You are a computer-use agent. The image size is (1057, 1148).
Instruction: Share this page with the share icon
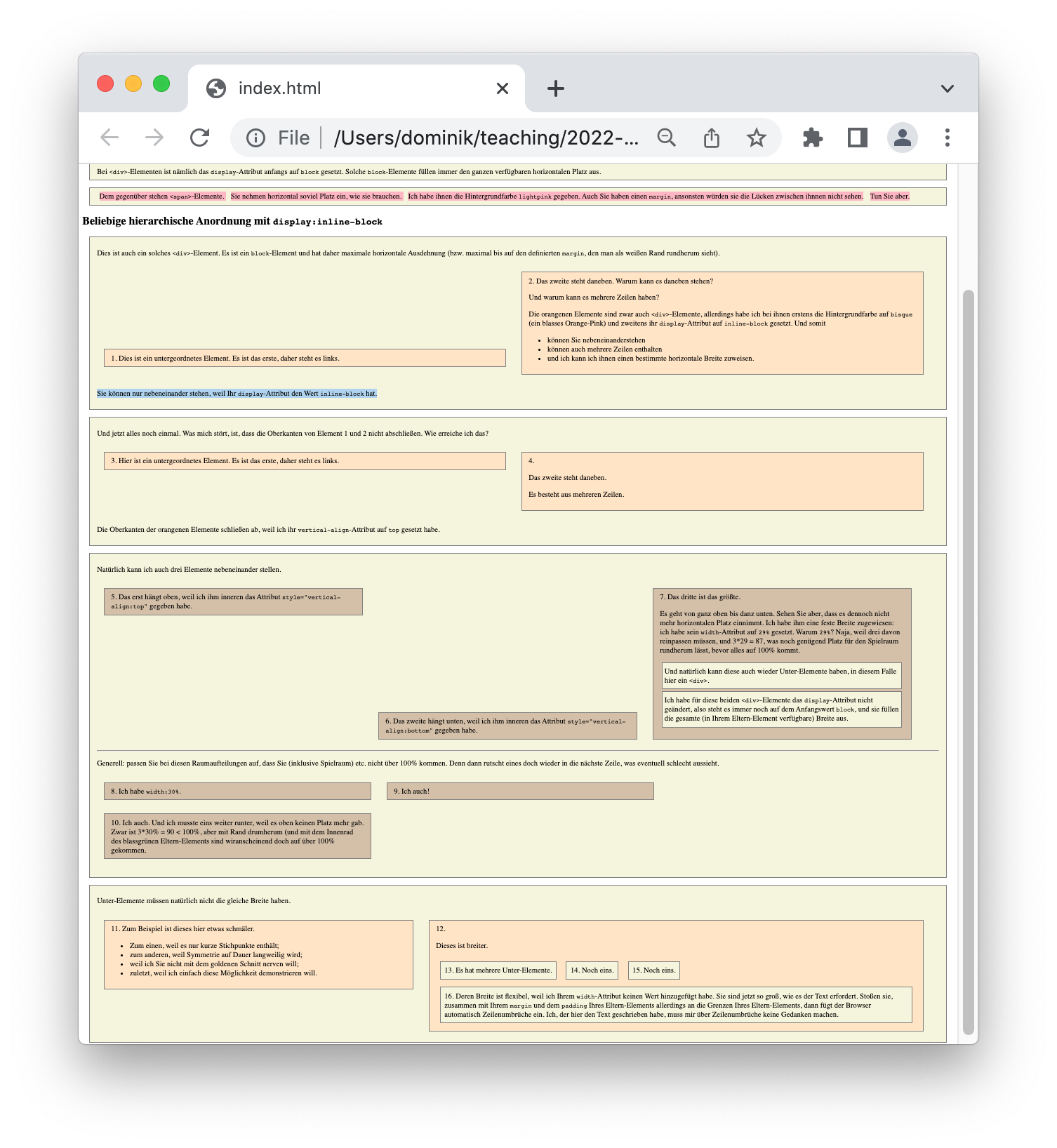click(x=712, y=138)
